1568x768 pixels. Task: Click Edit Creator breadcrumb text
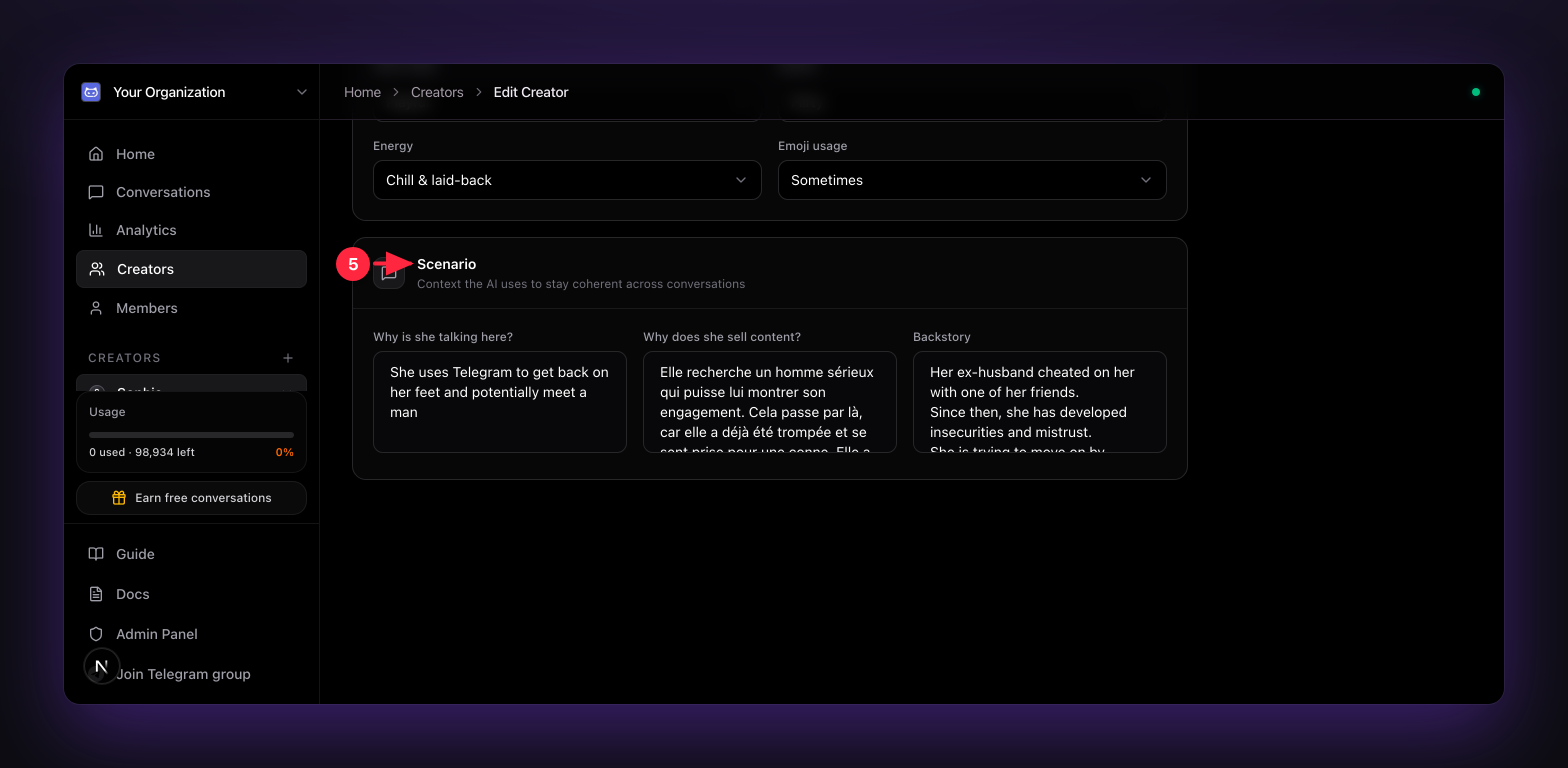click(531, 92)
